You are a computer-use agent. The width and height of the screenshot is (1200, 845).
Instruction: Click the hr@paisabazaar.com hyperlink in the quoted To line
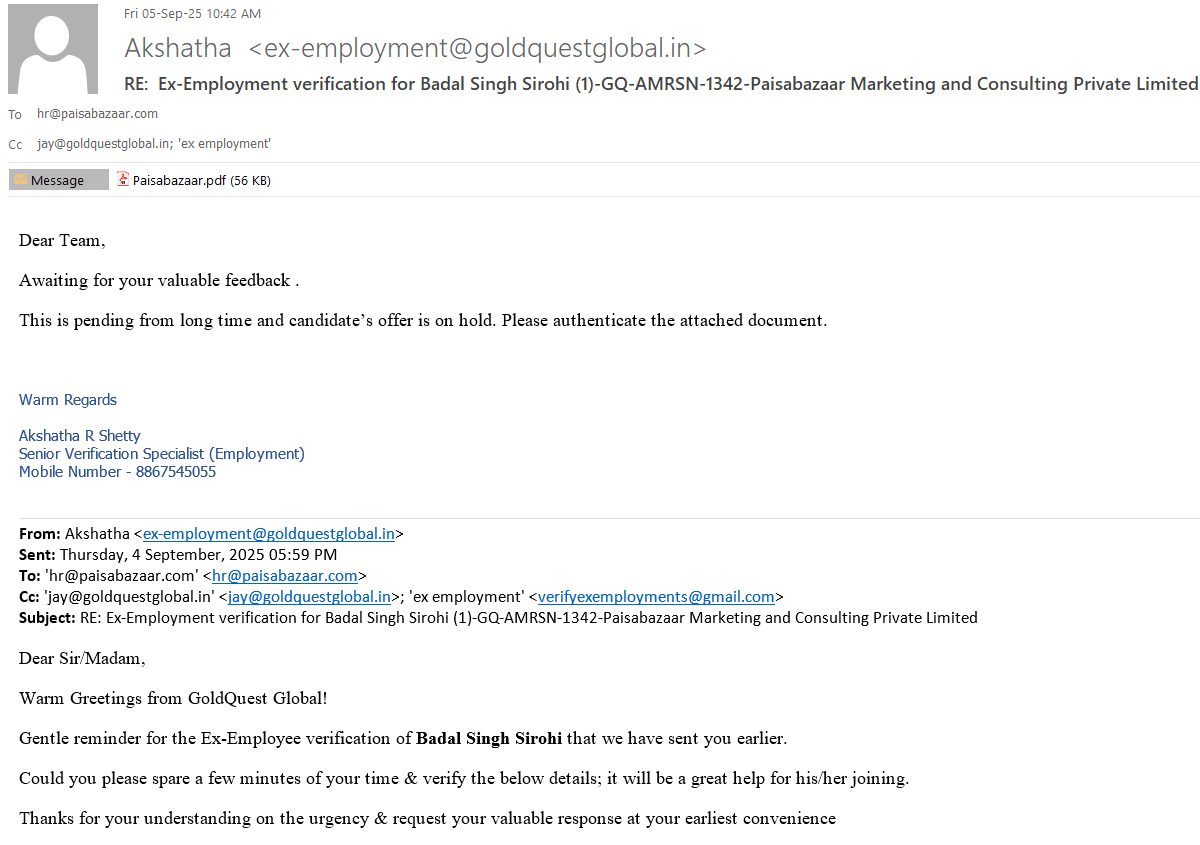[285, 576]
